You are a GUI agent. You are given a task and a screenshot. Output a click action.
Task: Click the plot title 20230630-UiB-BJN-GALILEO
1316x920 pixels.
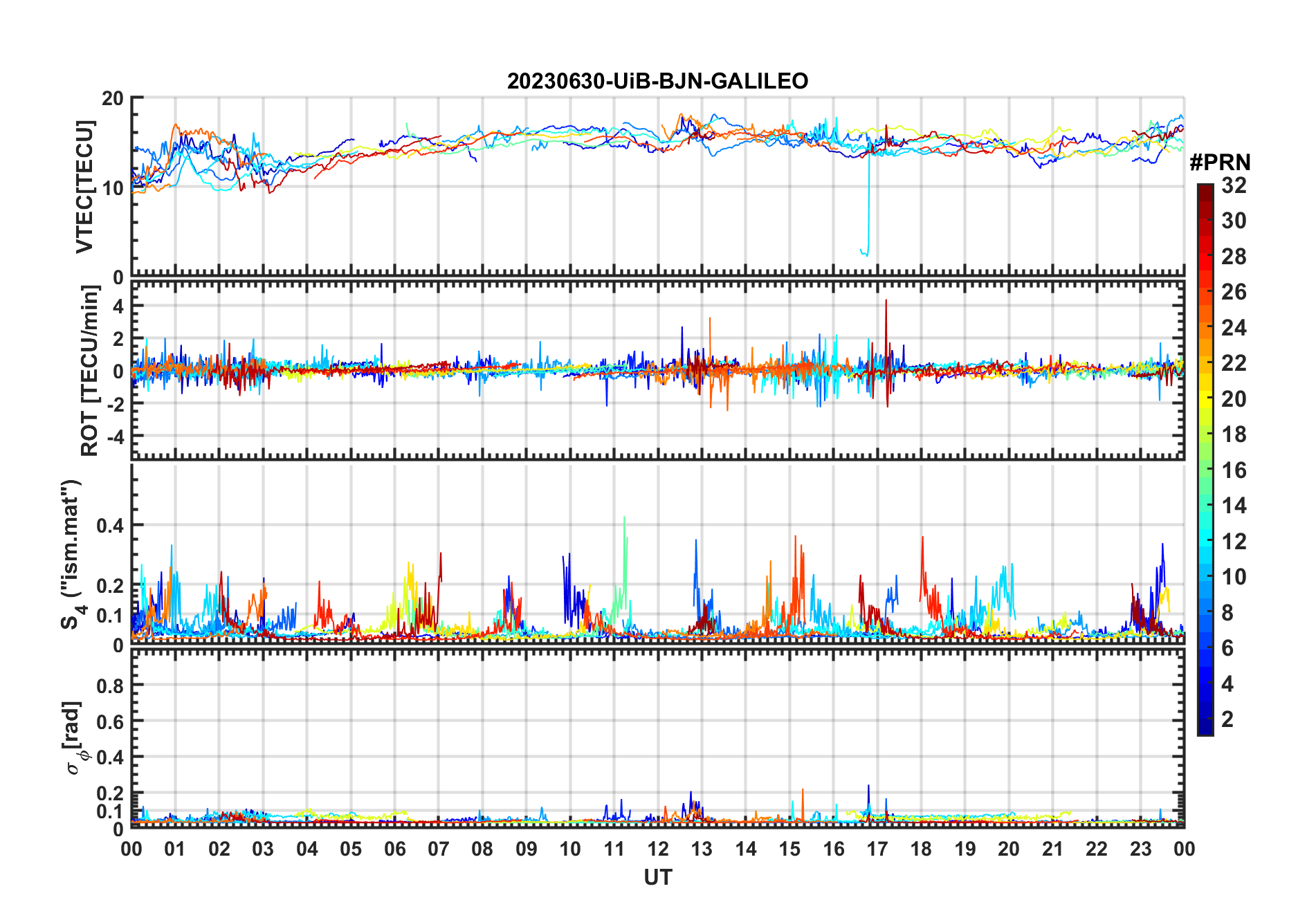tap(657, 81)
